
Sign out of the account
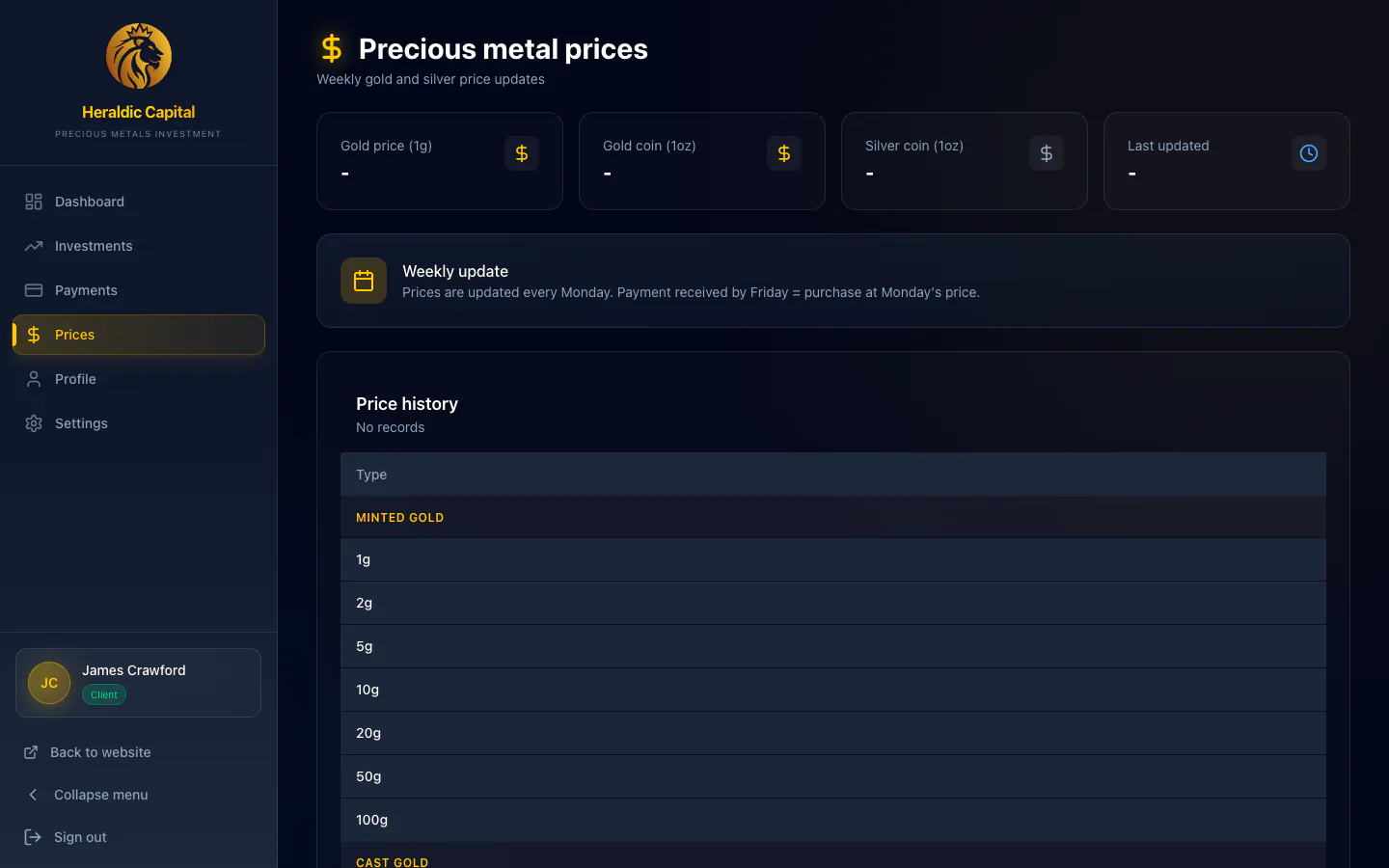pos(78,837)
